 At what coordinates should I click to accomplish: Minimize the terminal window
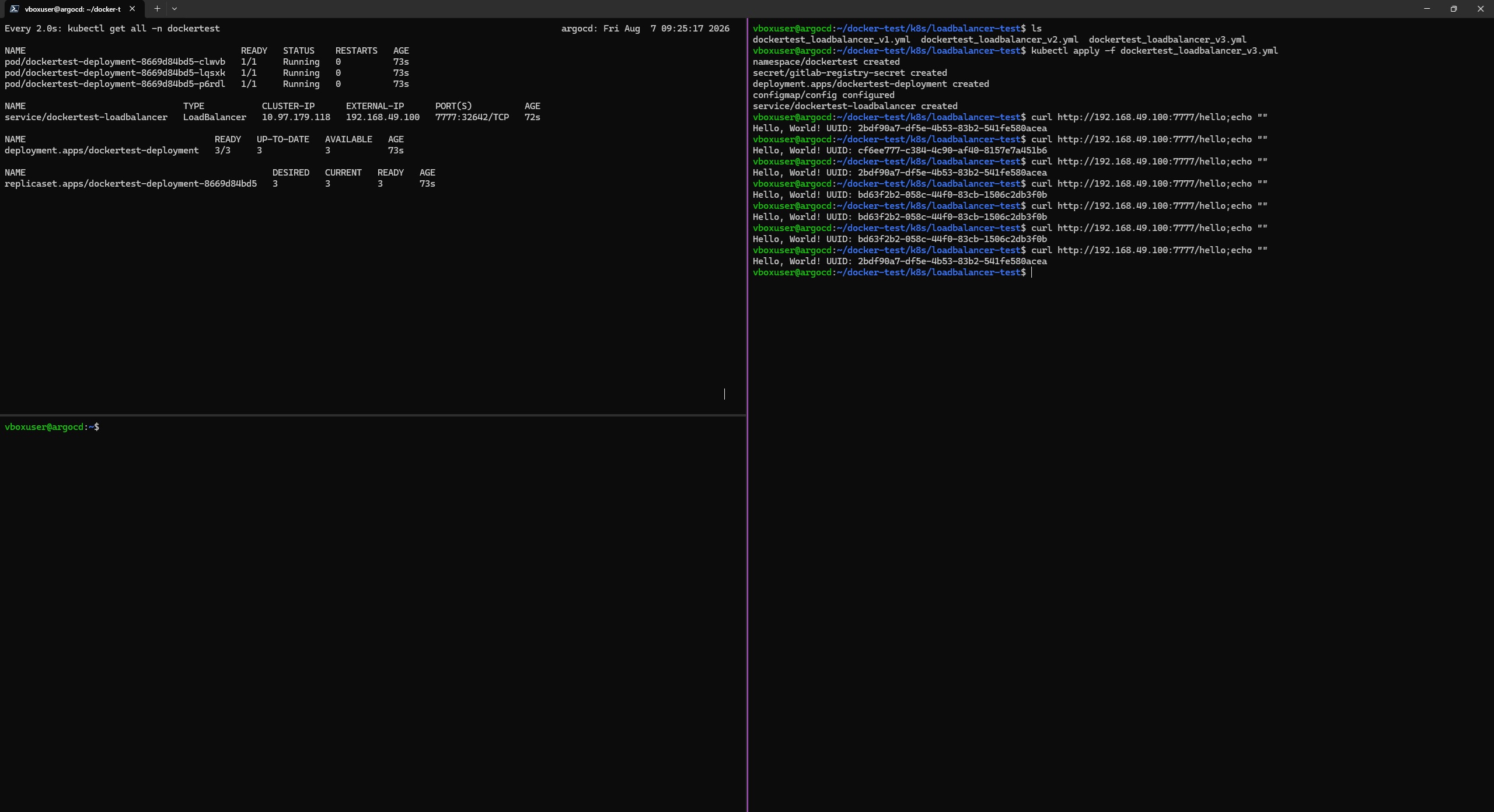[x=1427, y=9]
